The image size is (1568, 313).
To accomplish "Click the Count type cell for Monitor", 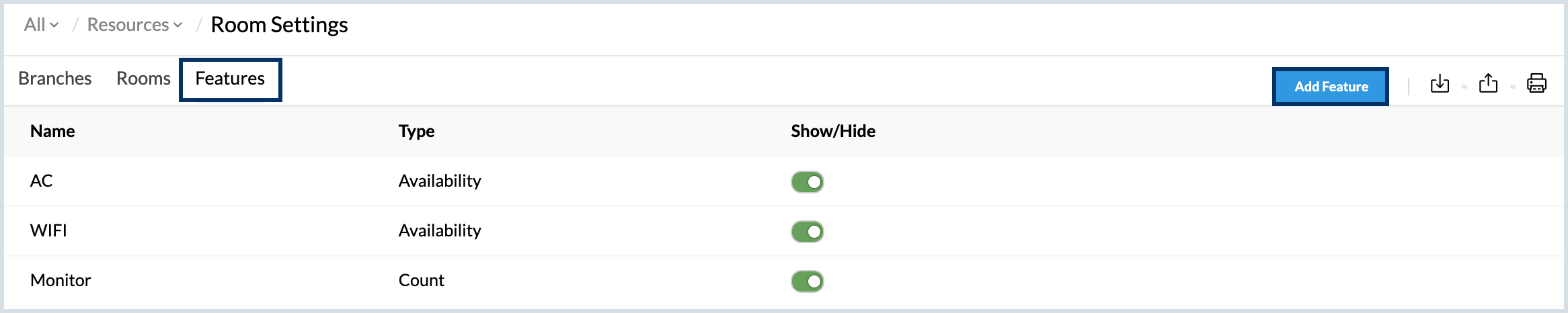I will pos(421,280).
